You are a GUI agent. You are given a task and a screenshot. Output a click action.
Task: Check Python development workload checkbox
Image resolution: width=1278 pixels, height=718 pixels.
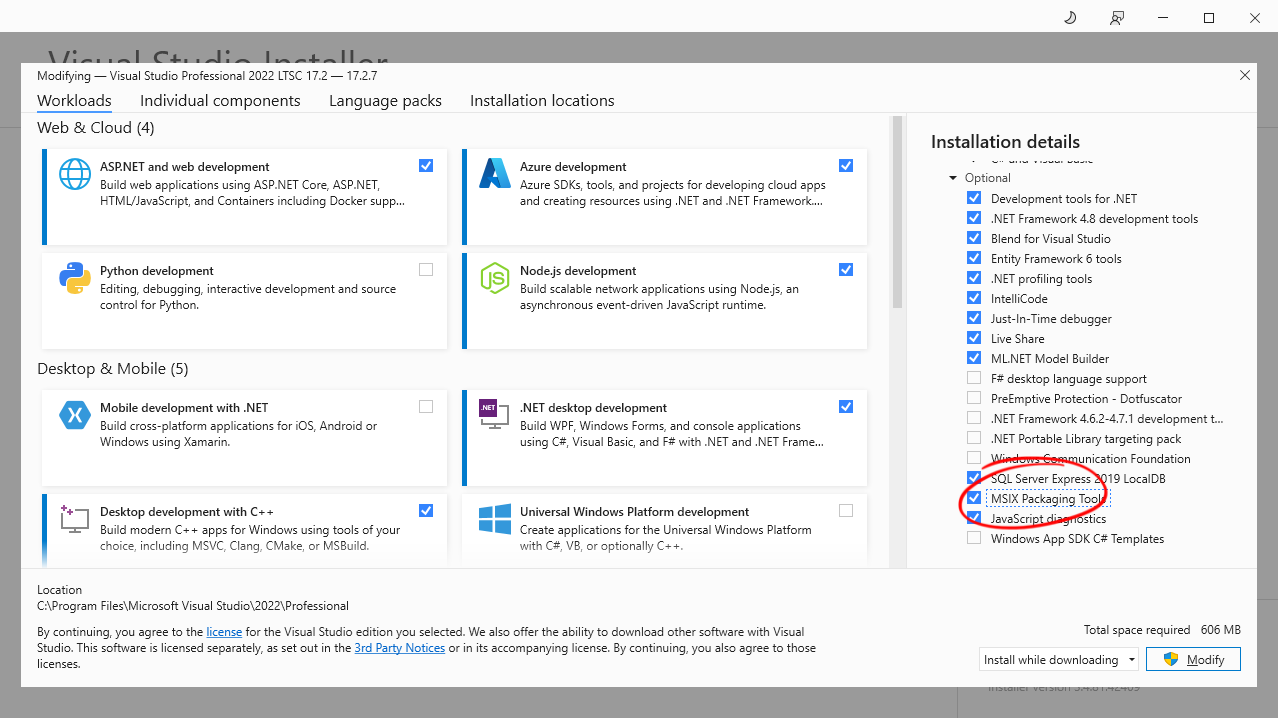(426, 269)
